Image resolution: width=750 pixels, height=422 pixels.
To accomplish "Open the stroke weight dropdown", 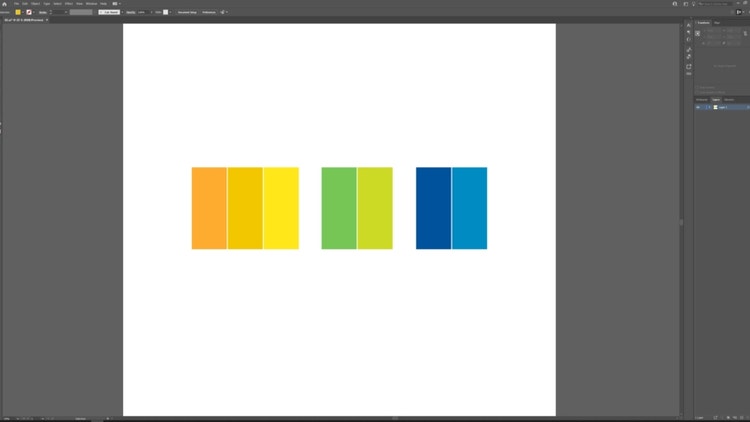I will 66,12.
